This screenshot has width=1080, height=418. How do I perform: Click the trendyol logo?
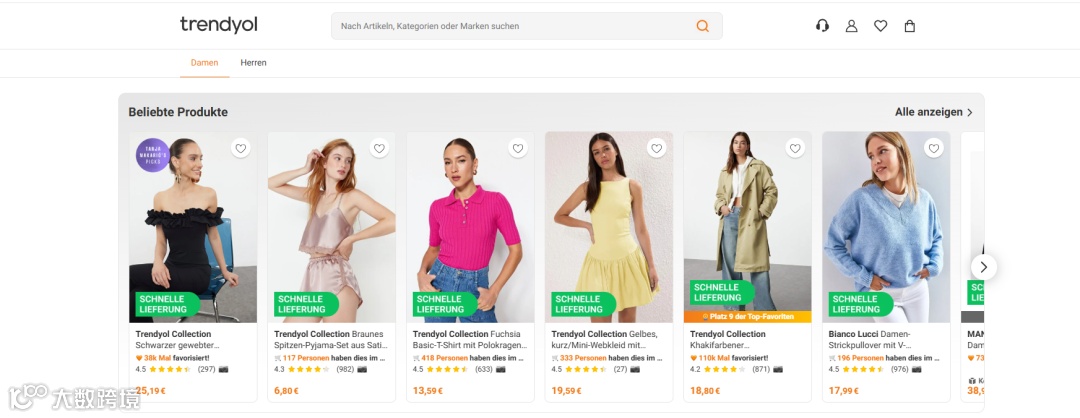pyautogui.click(x=218, y=25)
